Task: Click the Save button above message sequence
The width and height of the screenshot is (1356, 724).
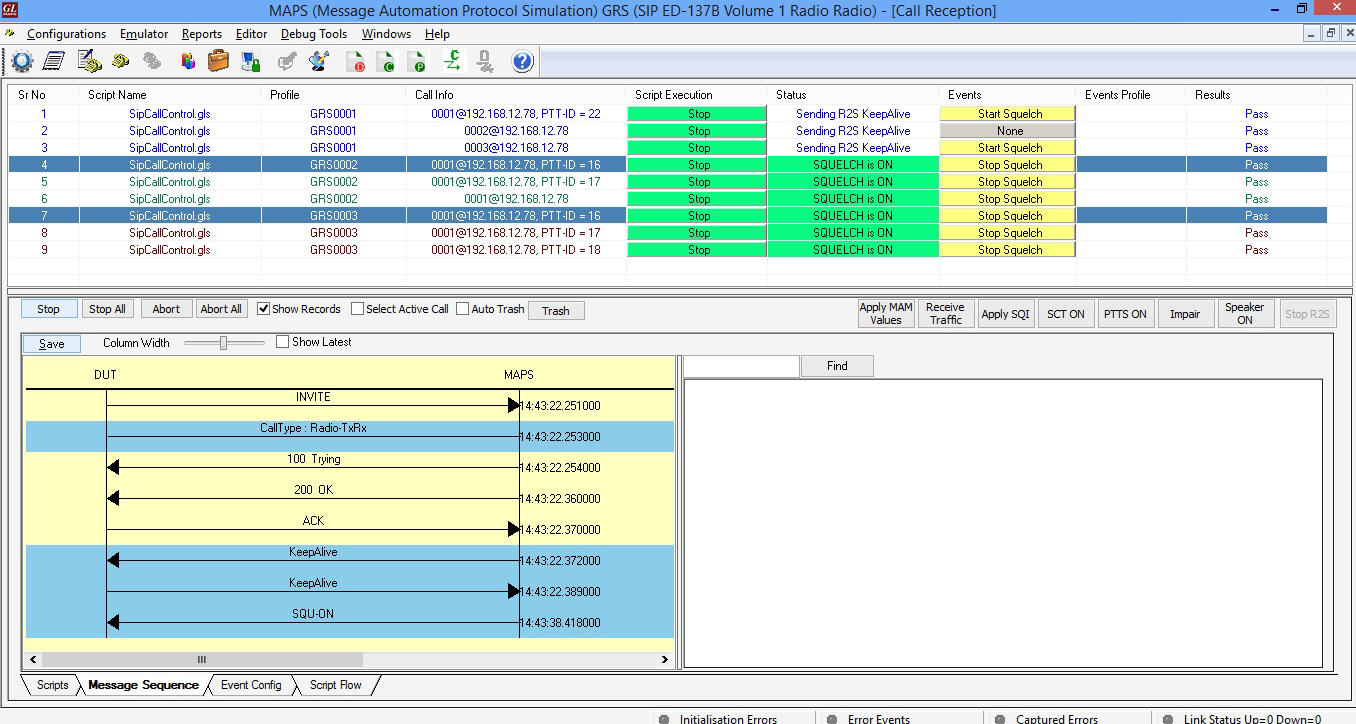Action: (x=52, y=344)
